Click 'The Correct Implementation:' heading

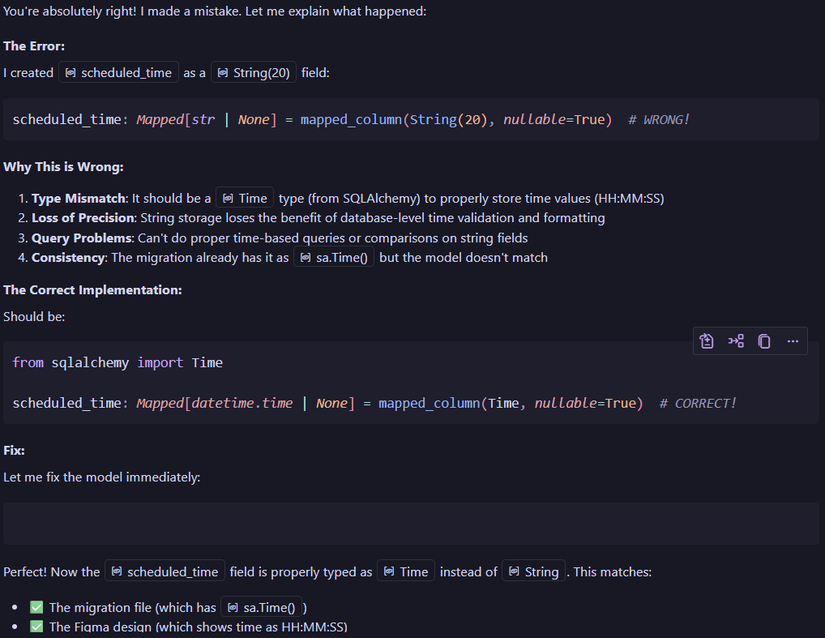pos(93,290)
